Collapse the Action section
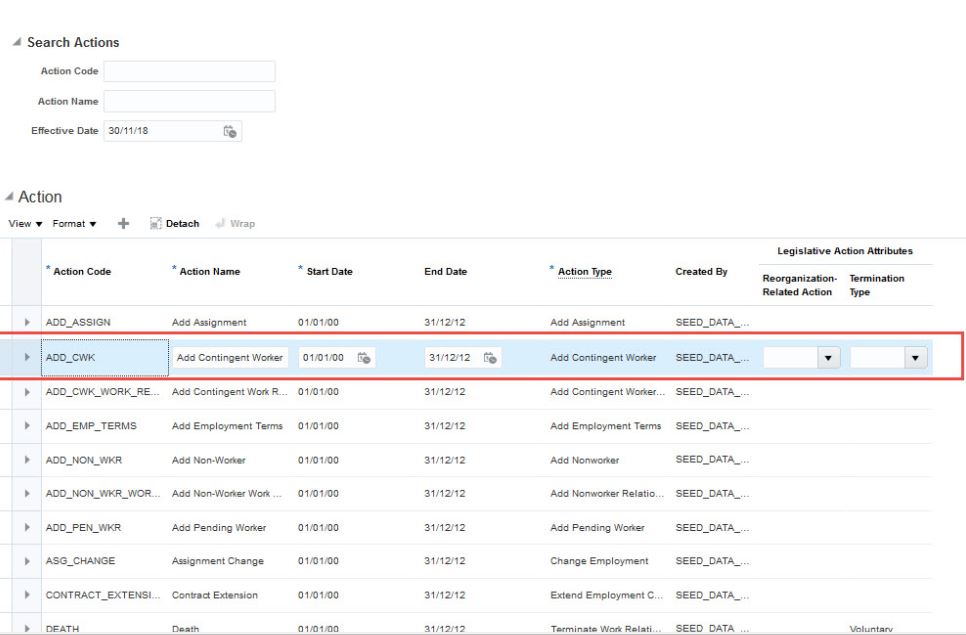 coord(10,197)
